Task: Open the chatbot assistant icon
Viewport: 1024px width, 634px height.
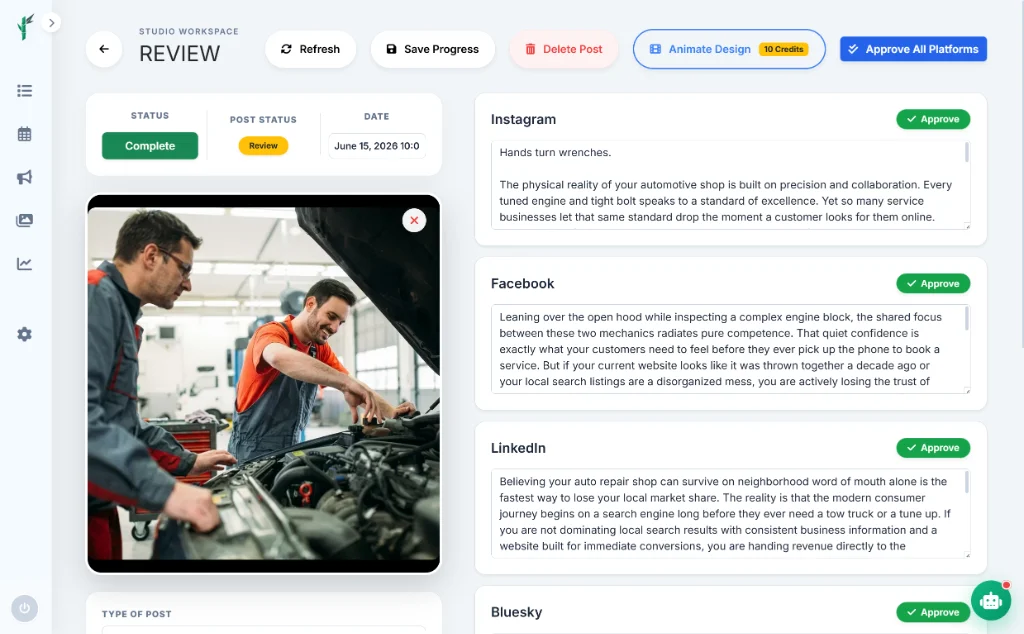Action: [991, 600]
